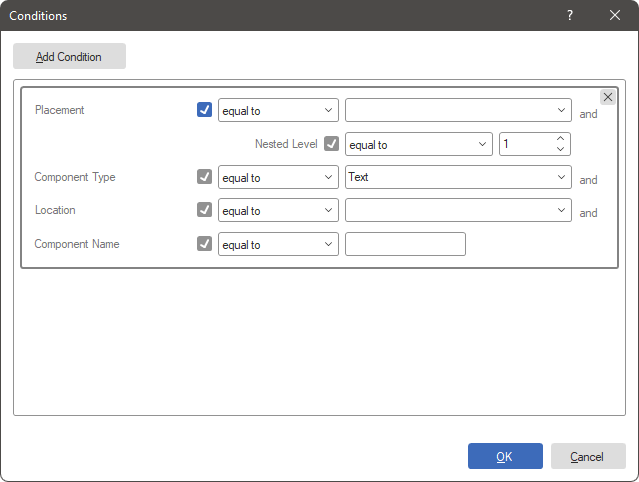Toggle the Nested Level checkbox
Viewport: 639px width, 482px height.
pos(332,144)
